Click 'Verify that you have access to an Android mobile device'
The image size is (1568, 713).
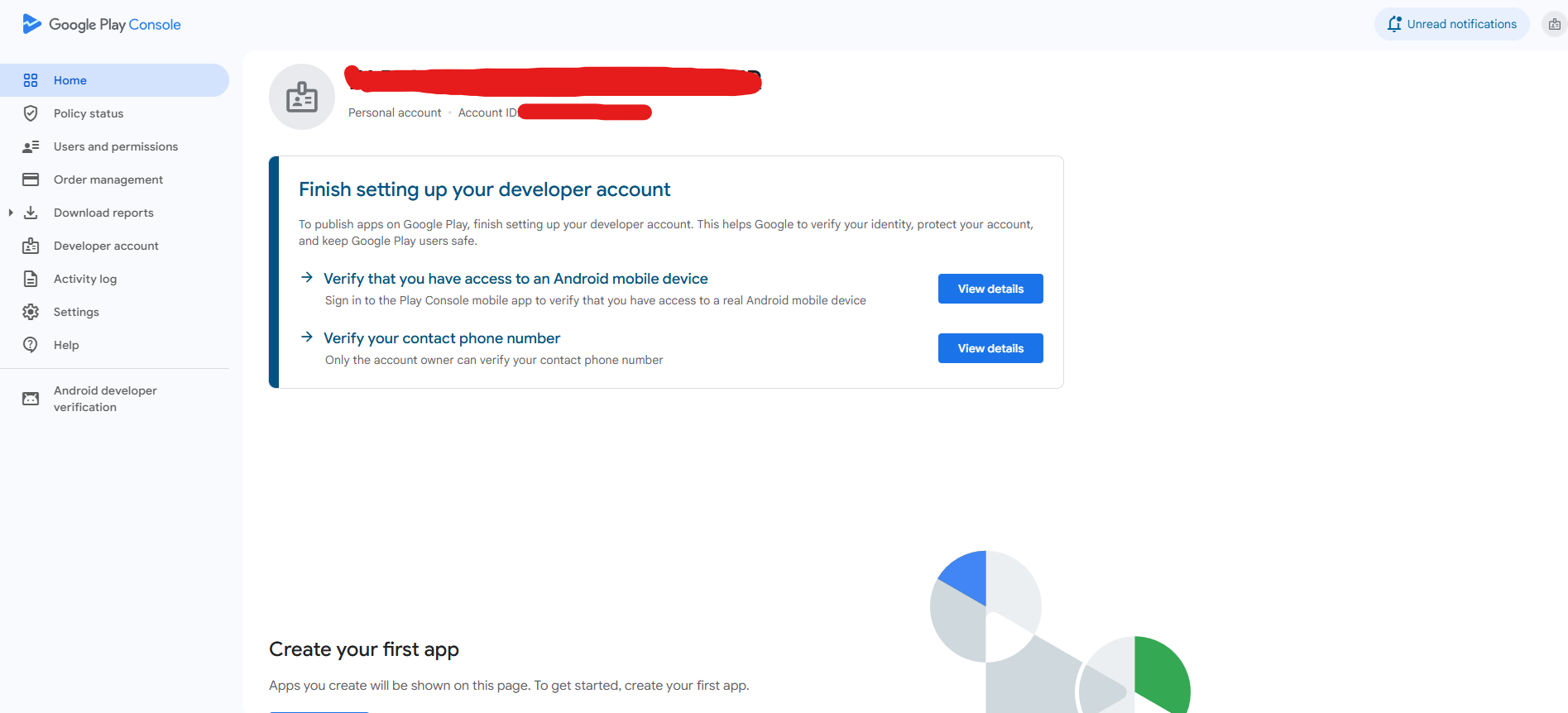point(515,279)
